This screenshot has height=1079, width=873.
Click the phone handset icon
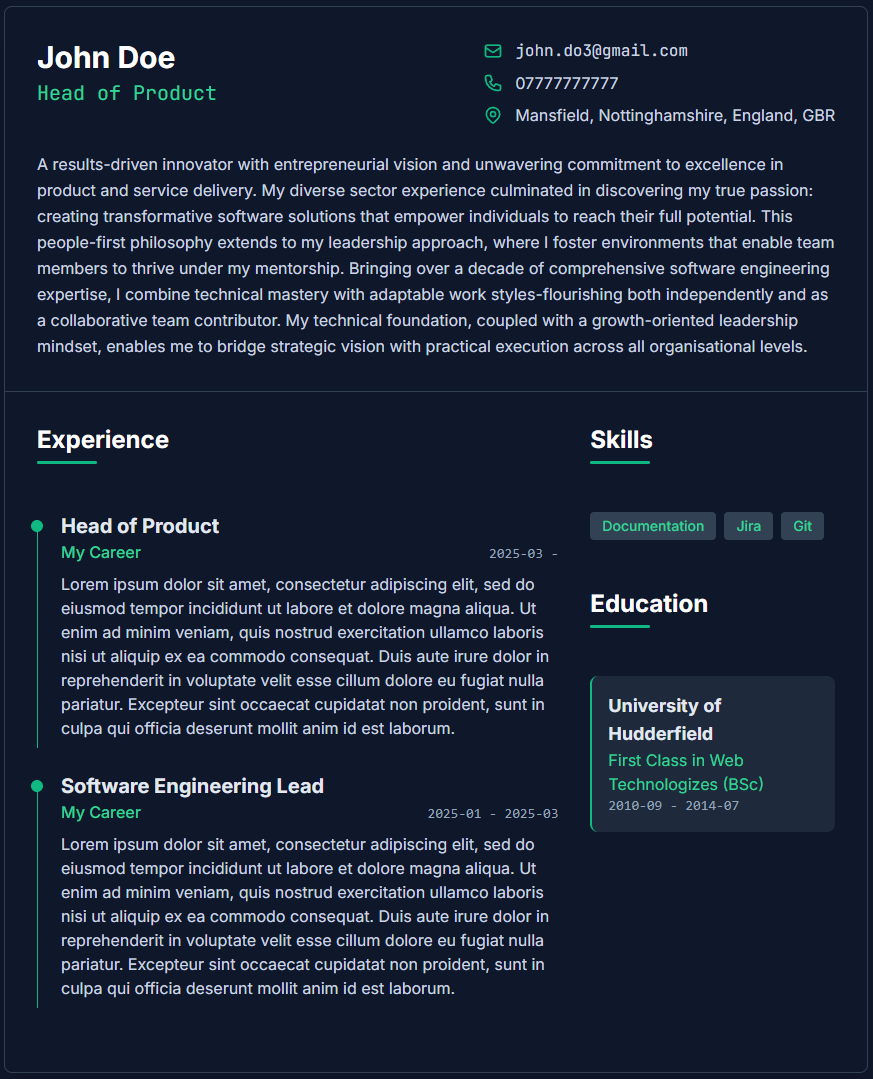coord(493,83)
